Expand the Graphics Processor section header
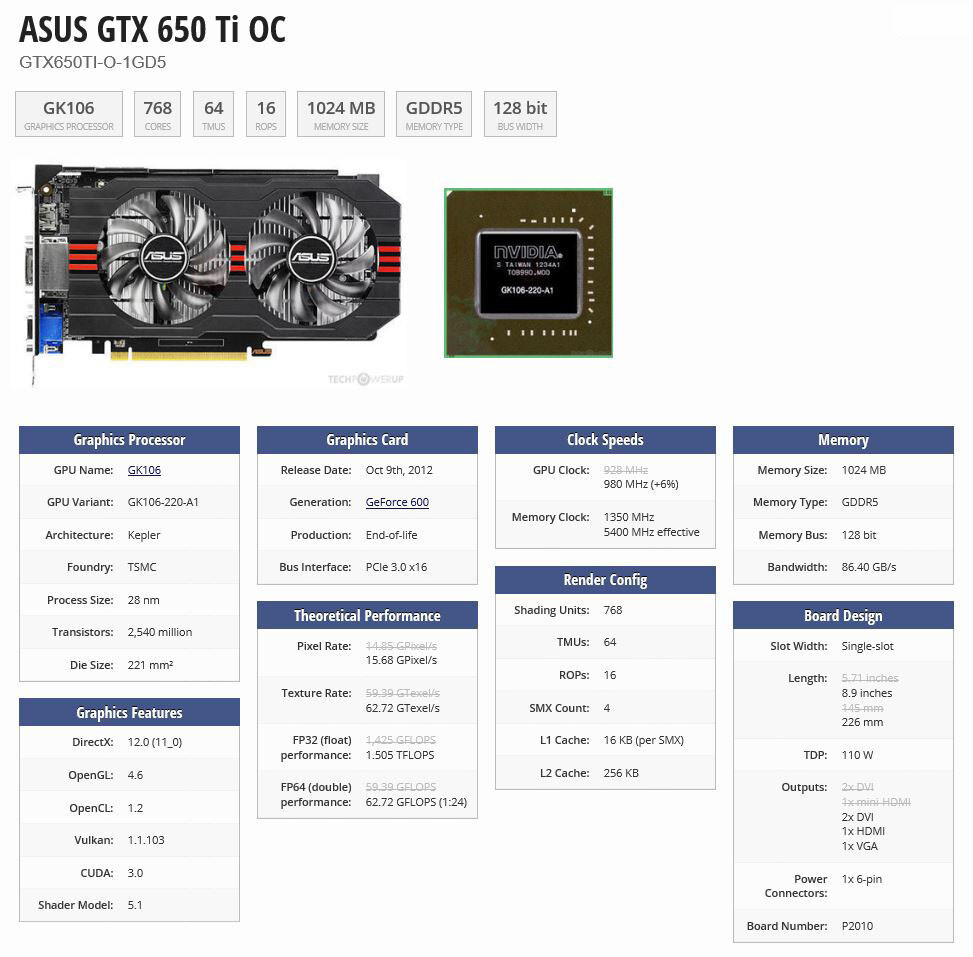The width and height of the screenshot is (973, 957). pos(128,440)
